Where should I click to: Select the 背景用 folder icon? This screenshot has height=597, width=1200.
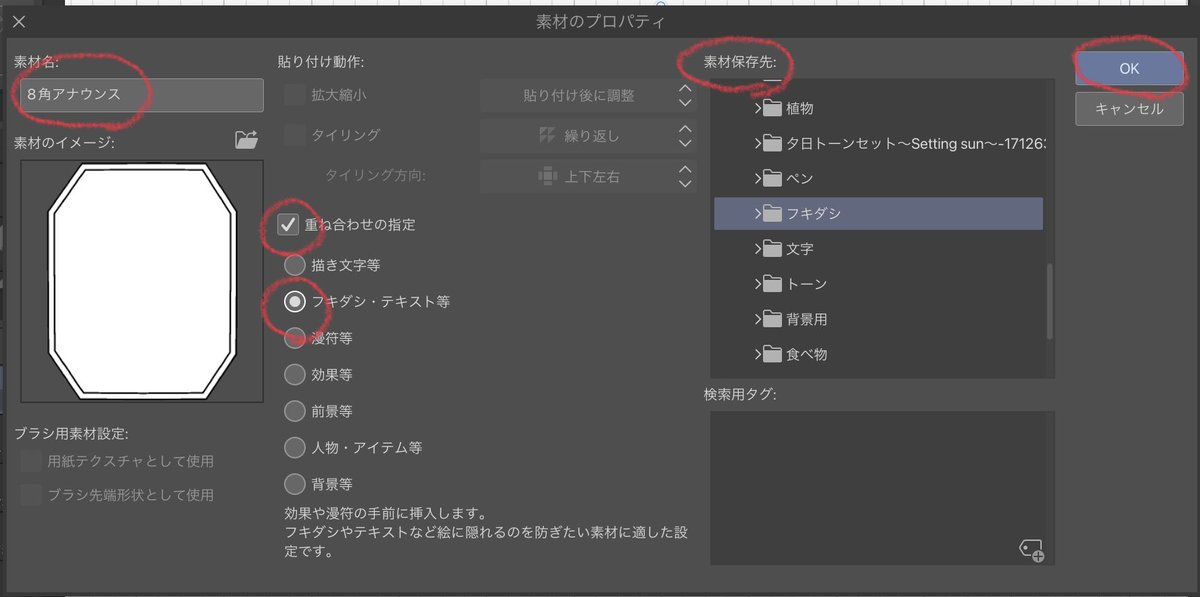tap(771, 319)
